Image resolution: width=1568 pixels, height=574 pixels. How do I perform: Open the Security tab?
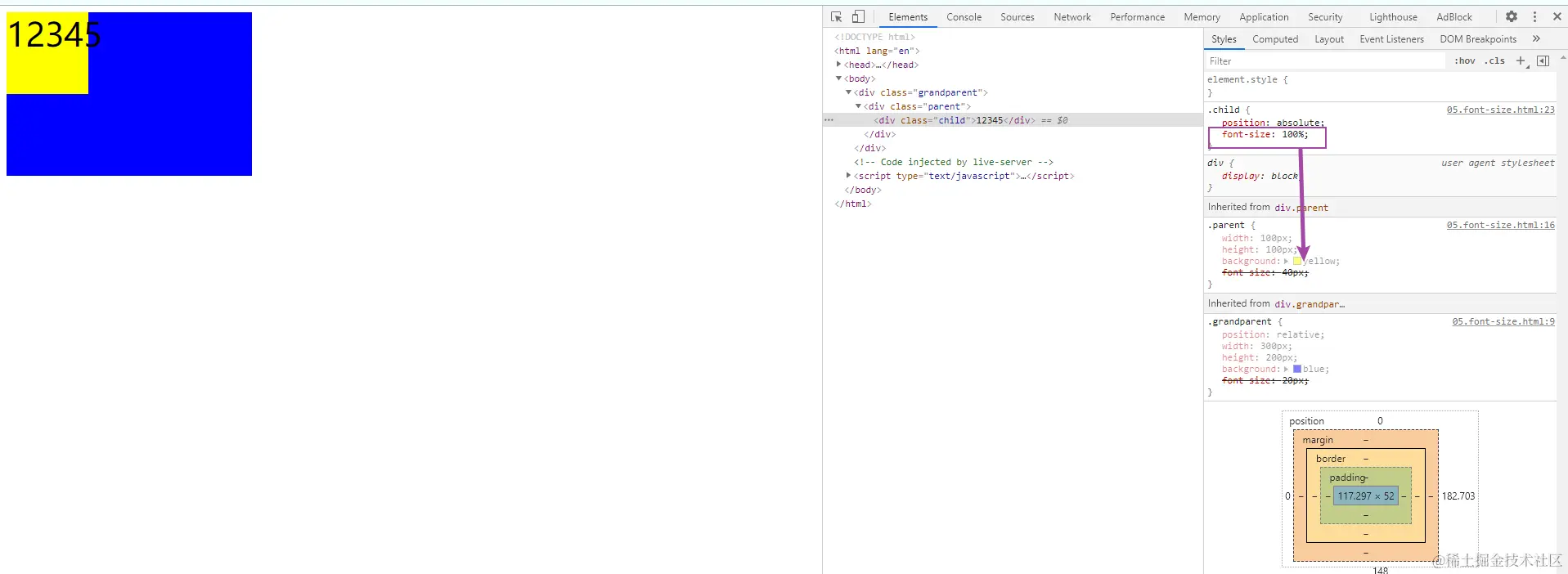click(x=1325, y=17)
